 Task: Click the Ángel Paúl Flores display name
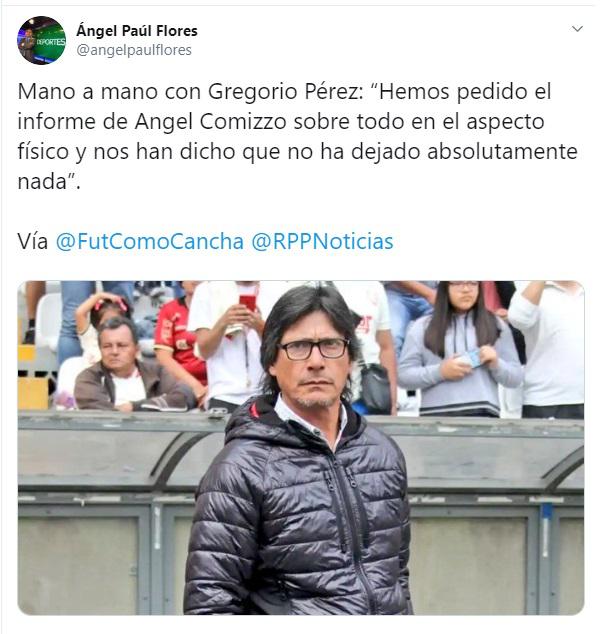137,31
